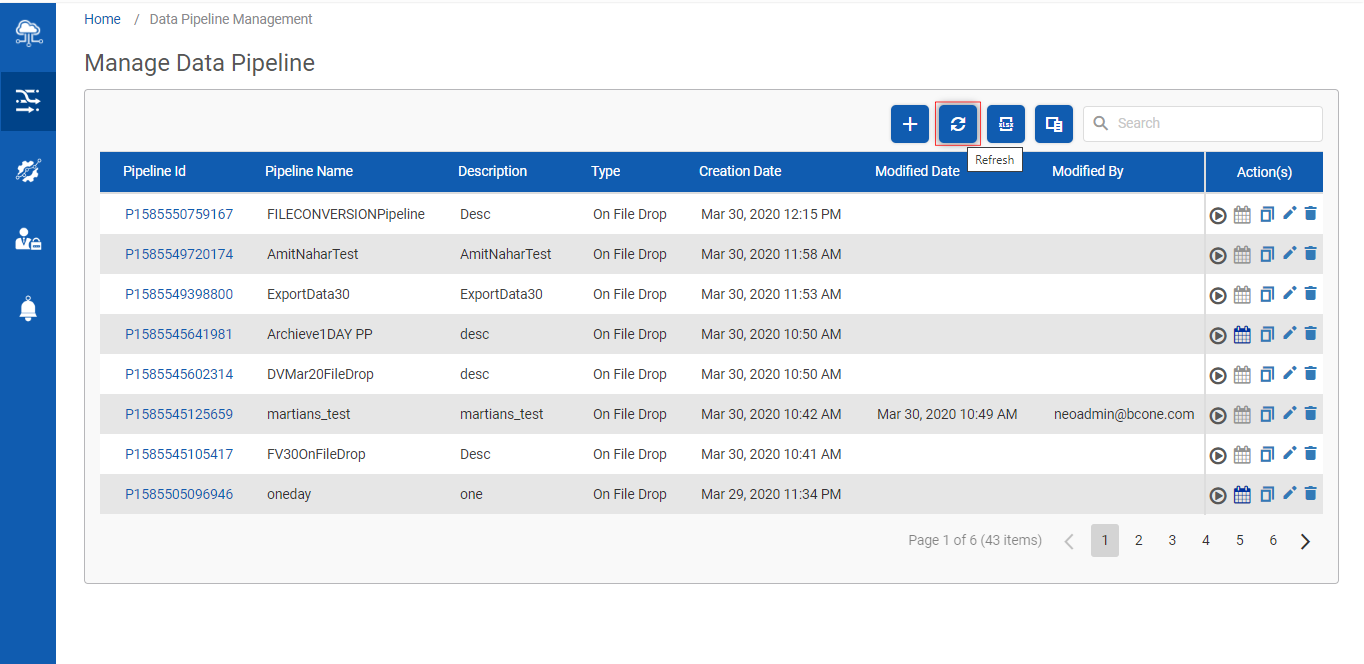Run the oneday pipeline

coord(1218,495)
